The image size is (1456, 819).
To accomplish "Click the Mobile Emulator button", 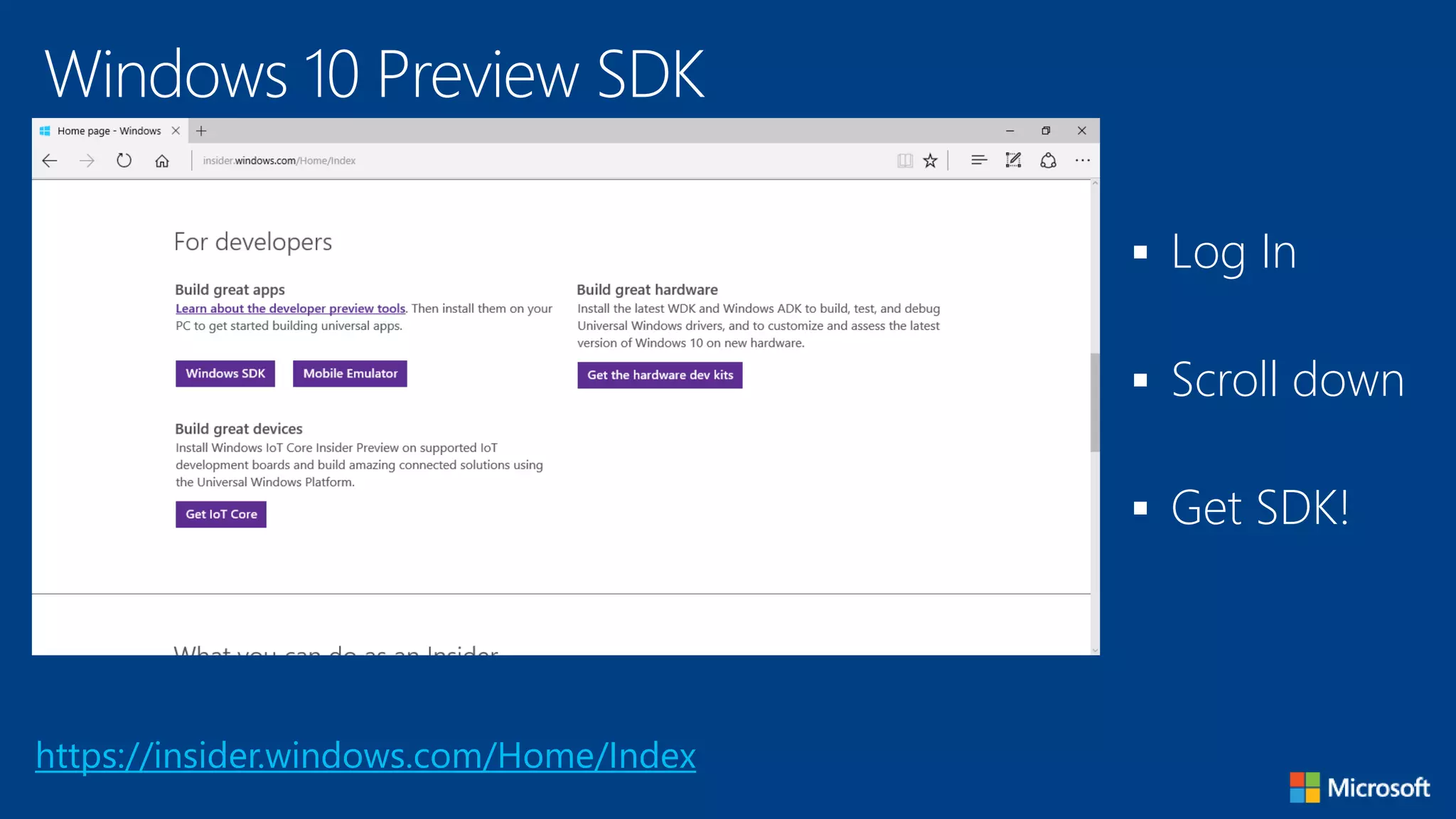I will (x=350, y=374).
